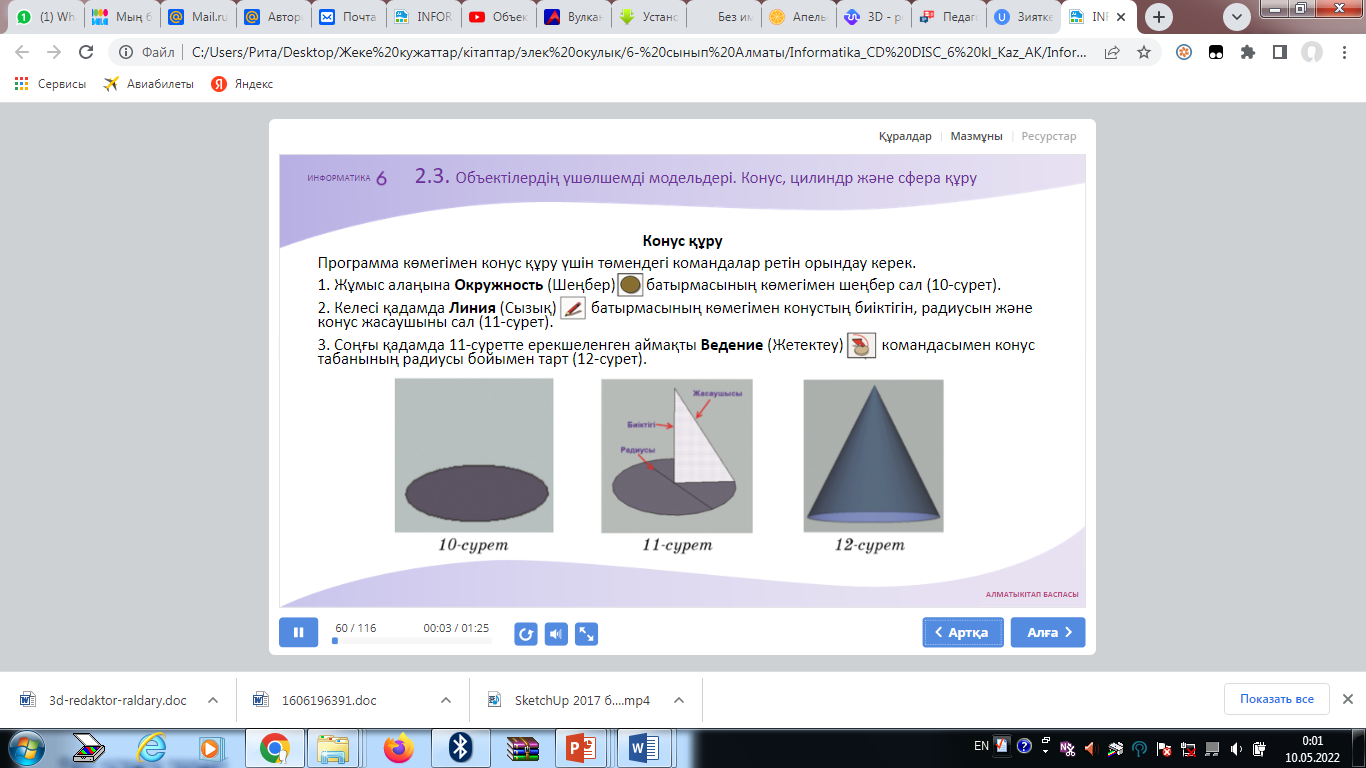Click the 10-сурет circle image
The image size is (1366, 768).
coord(474,456)
